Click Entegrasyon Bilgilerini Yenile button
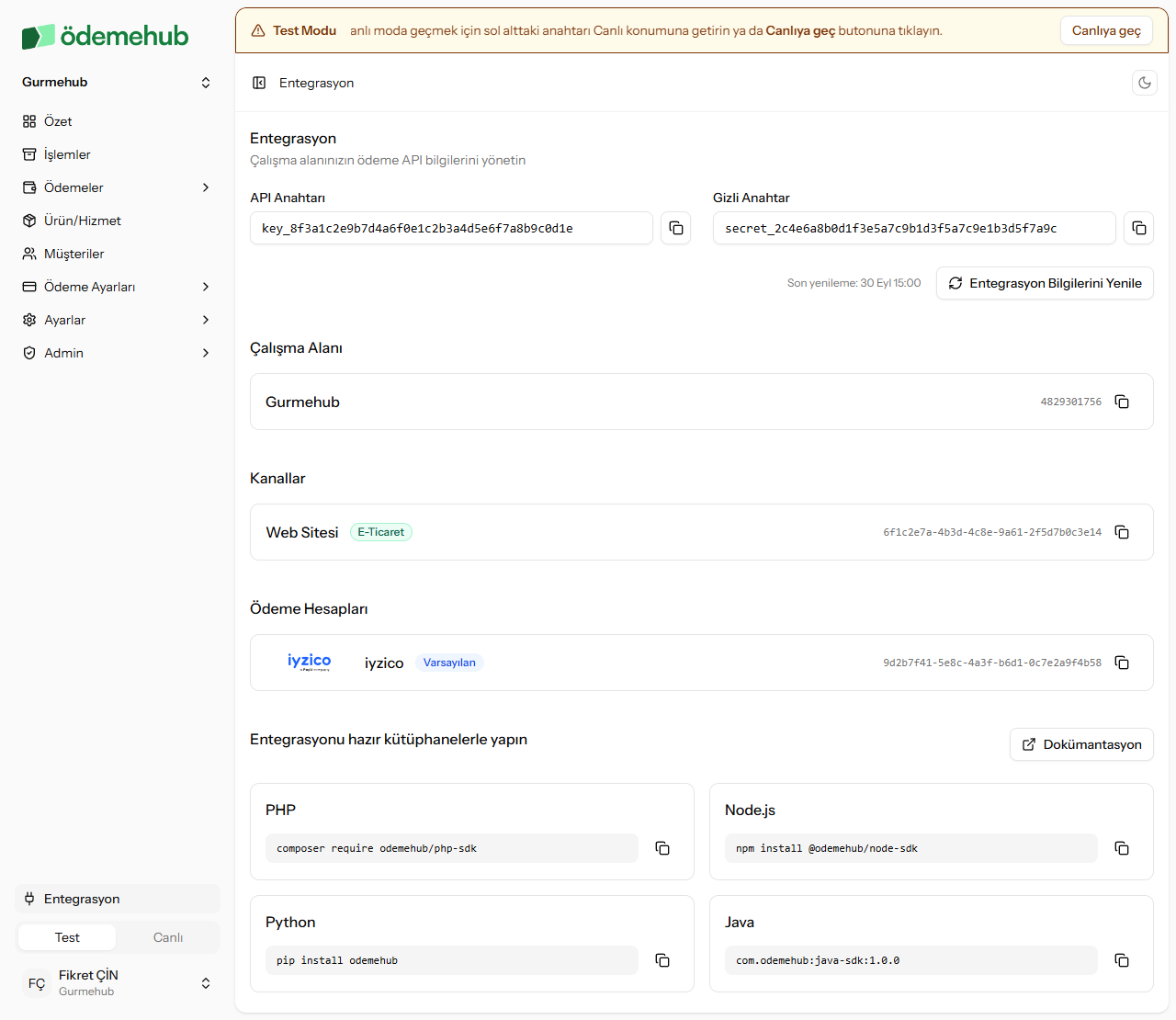The image size is (1176, 1020). pos(1045,283)
